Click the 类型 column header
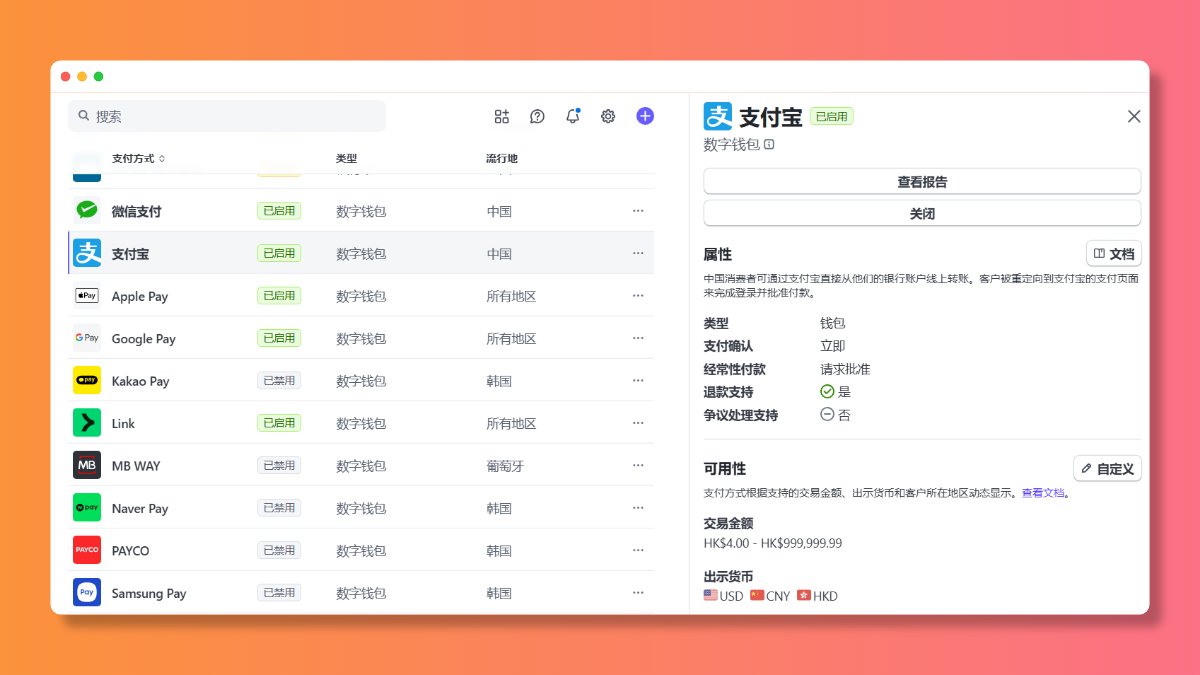The image size is (1200, 675). pyautogui.click(x=347, y=158)
